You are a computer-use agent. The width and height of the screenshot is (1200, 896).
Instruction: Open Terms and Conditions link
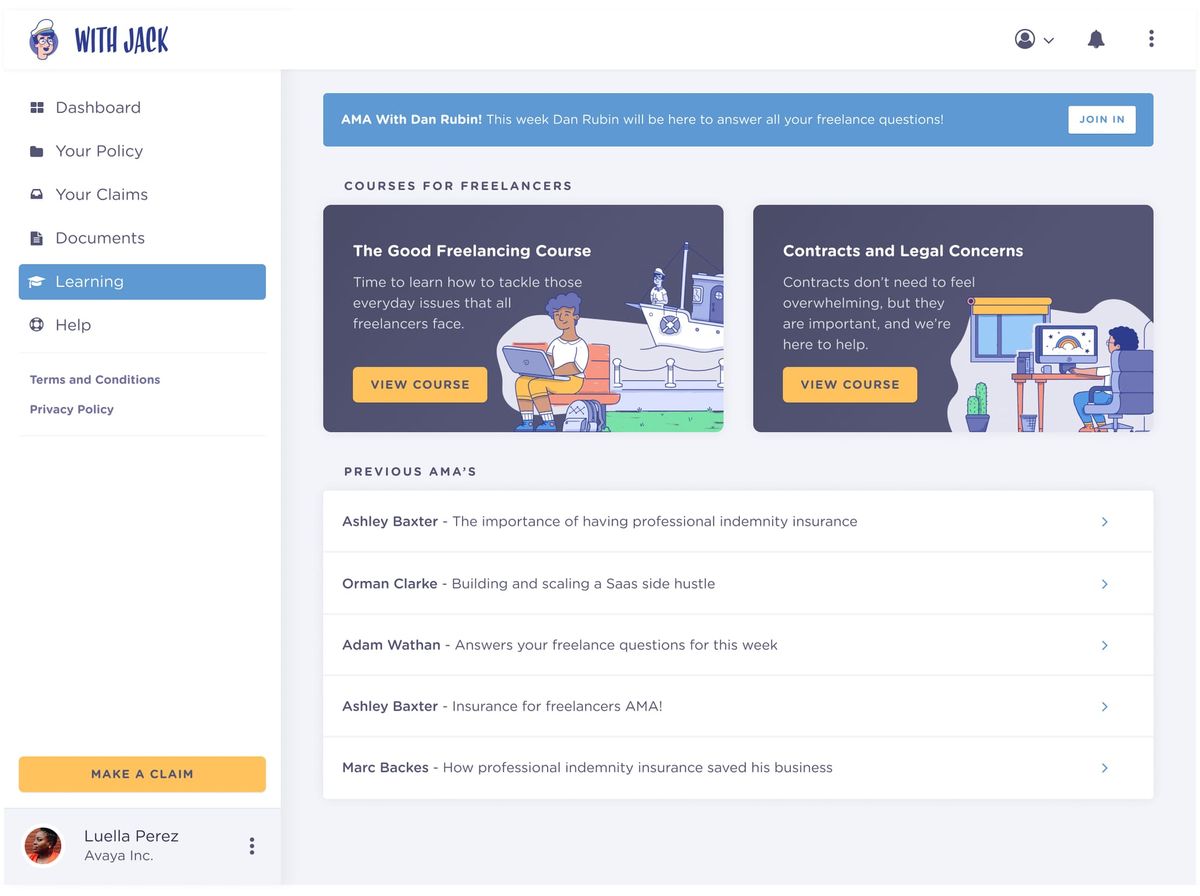click(x=95, y=380)
